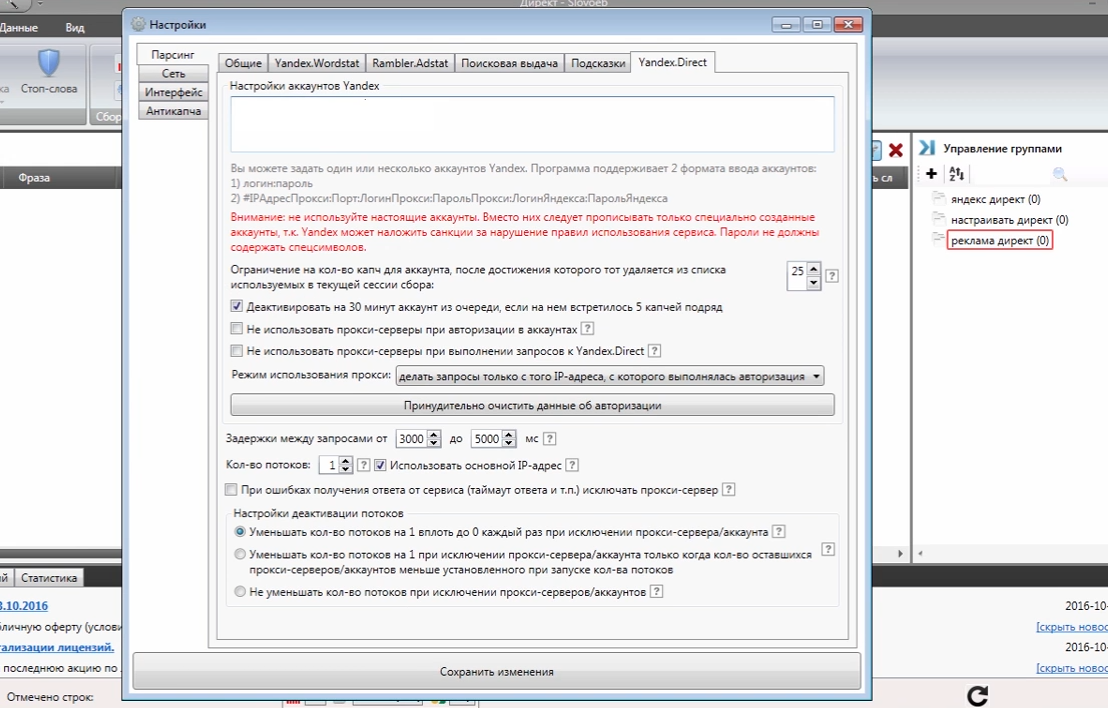Select the реклама директ (0) group
The width and height of the screenshot is (1108, 708).
tap(1000, 240)
